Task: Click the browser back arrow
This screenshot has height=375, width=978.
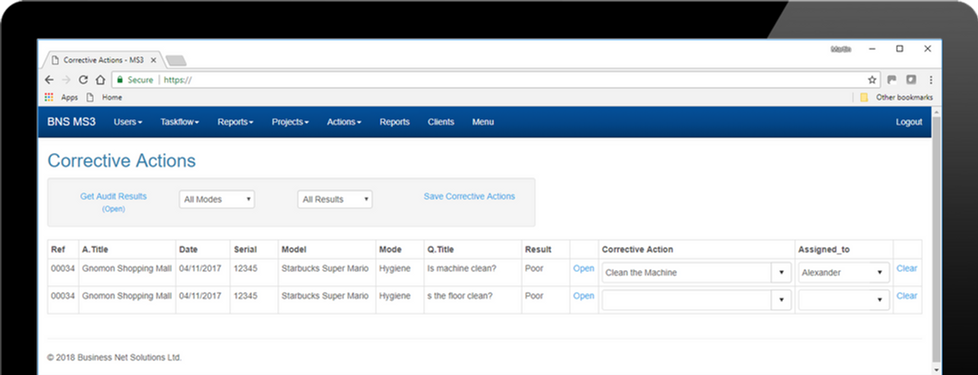Action: coord(49,80)
